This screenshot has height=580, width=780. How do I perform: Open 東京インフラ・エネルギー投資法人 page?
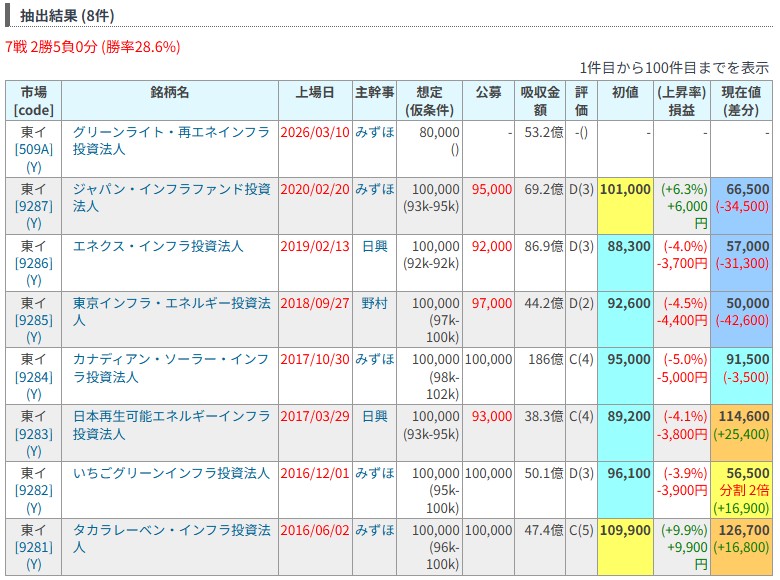coord(170,303)
